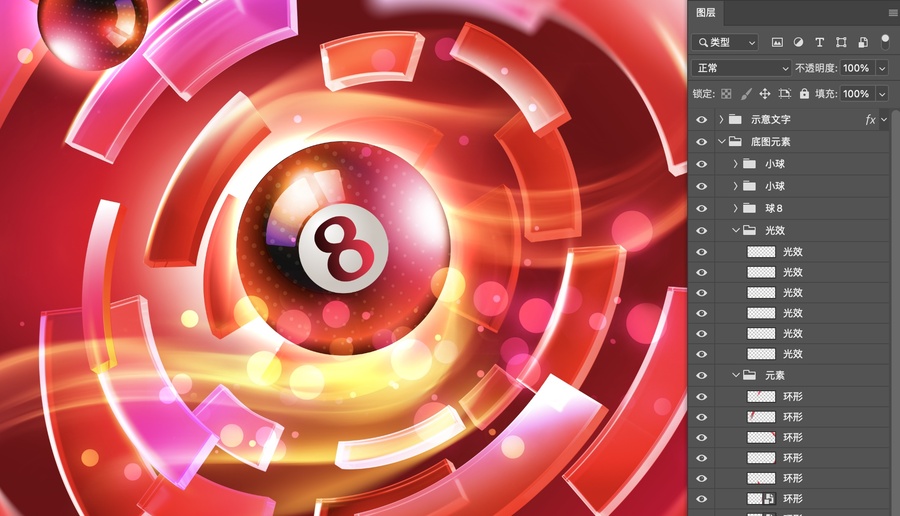The width and height of the screenshot is (900, 516).
Task: Click the 元素 group folder icon
Action: point(749,375)
